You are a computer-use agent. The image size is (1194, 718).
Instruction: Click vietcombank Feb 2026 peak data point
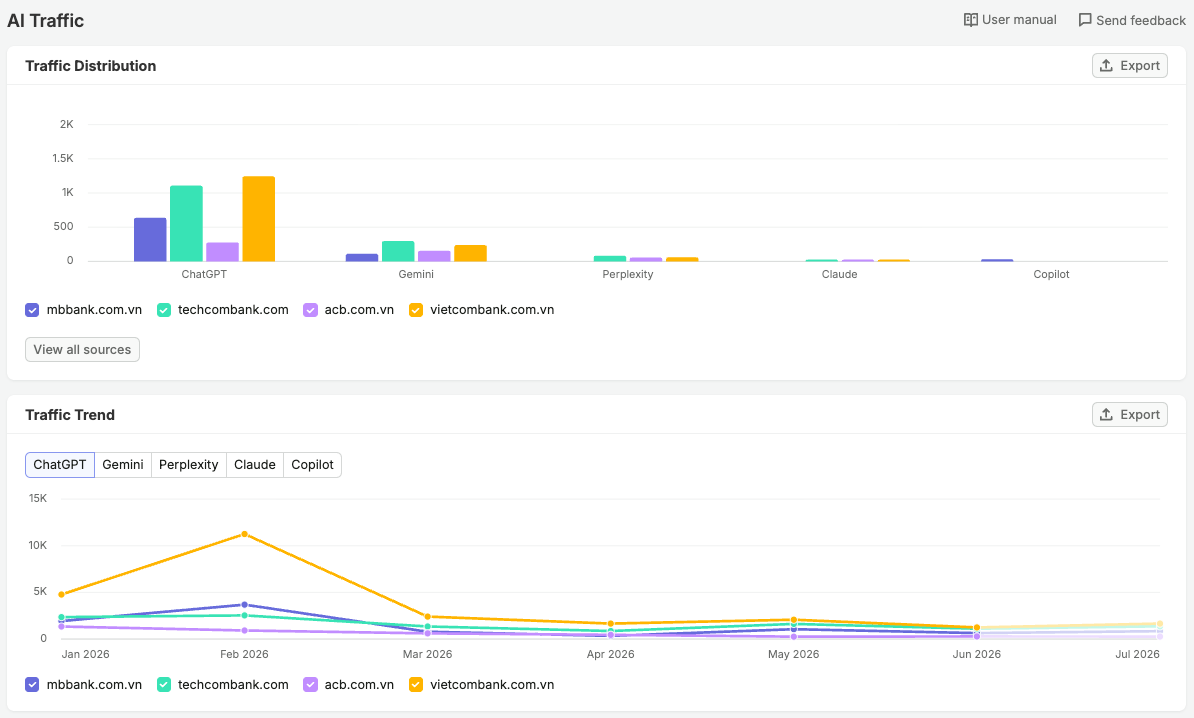244,534
